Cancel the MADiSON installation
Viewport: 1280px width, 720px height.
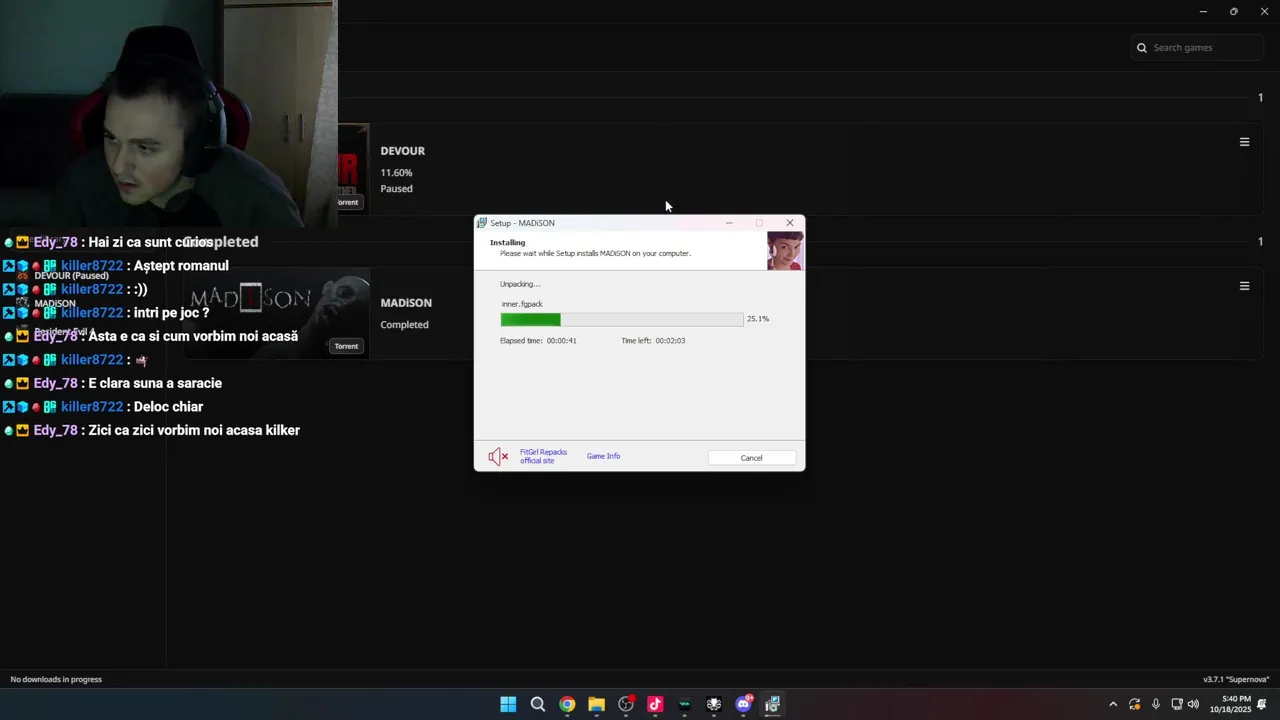pos(751,458)
